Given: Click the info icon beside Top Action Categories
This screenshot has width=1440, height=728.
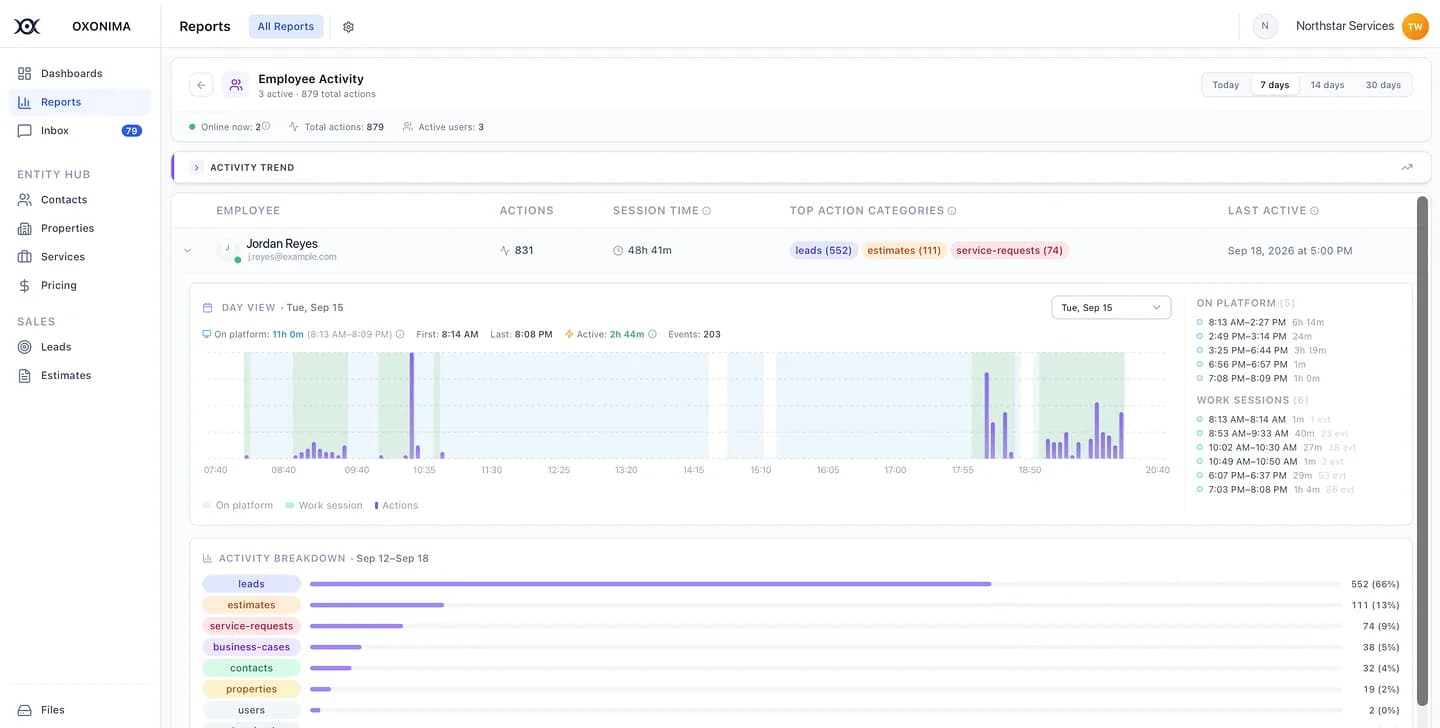Looking at the screenshot, I should click(x=952, y=211).
